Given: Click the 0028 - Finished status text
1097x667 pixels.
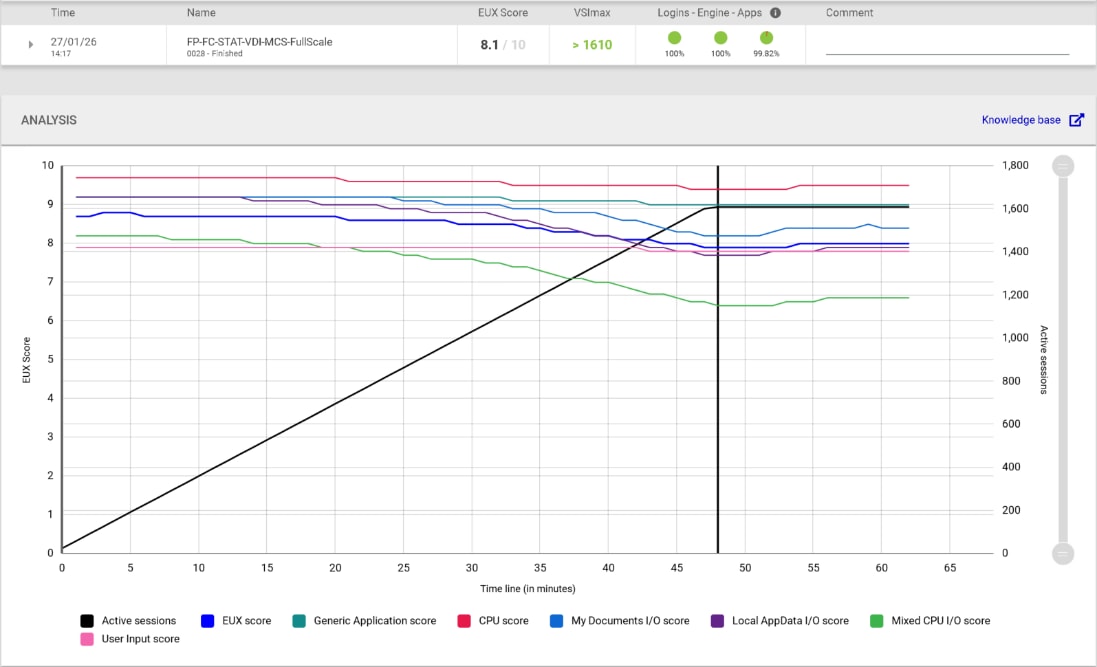Looking at the screenshot, I should [x=215, y=53].
